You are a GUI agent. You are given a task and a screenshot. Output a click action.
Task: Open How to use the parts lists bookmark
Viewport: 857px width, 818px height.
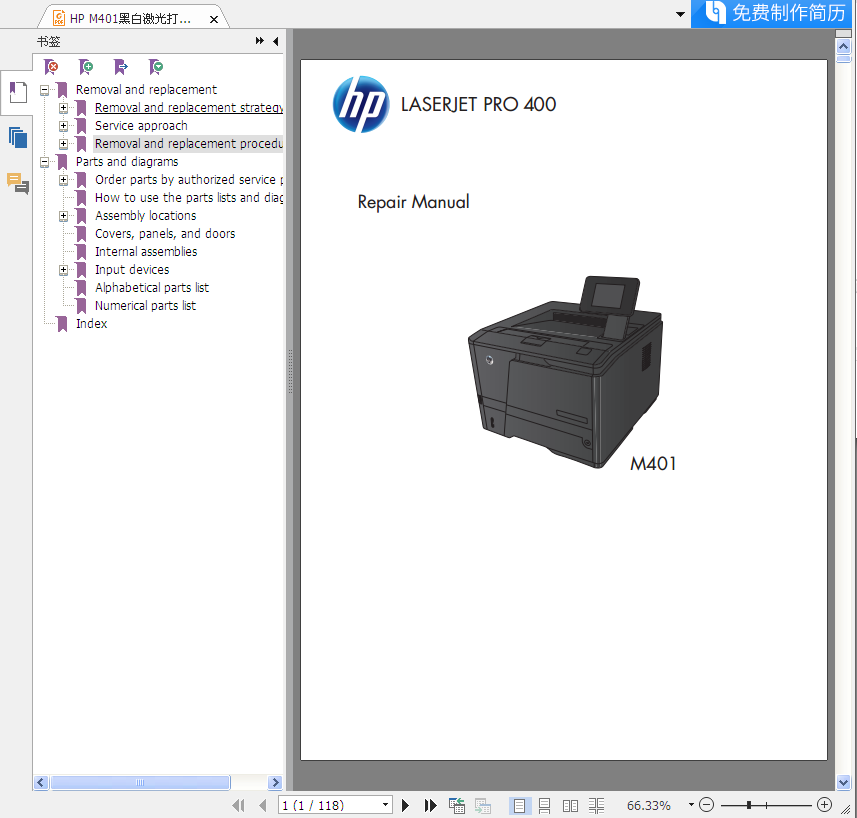(189, 198)
